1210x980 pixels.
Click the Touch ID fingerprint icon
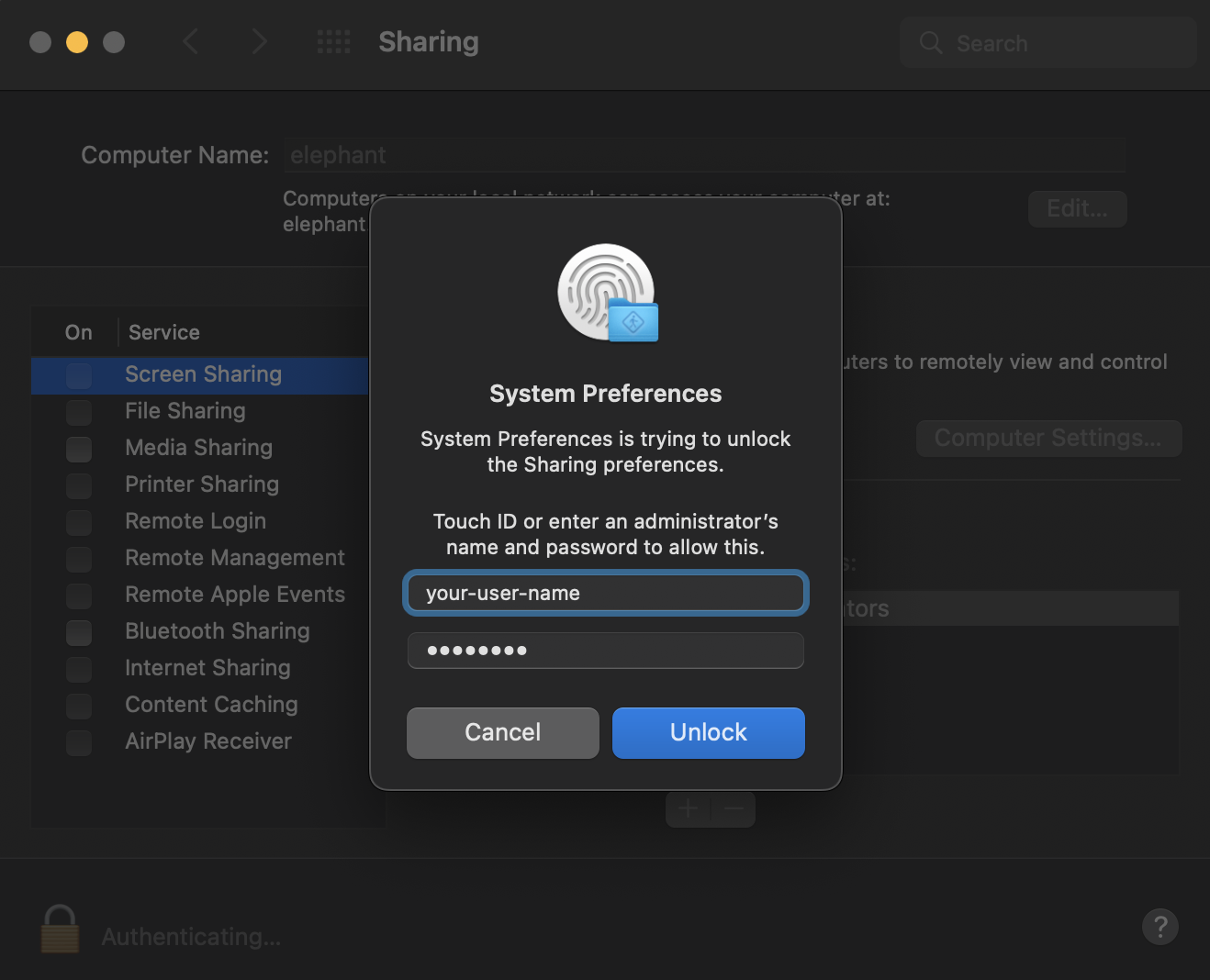pyautogui.click(x=605, y=288)
